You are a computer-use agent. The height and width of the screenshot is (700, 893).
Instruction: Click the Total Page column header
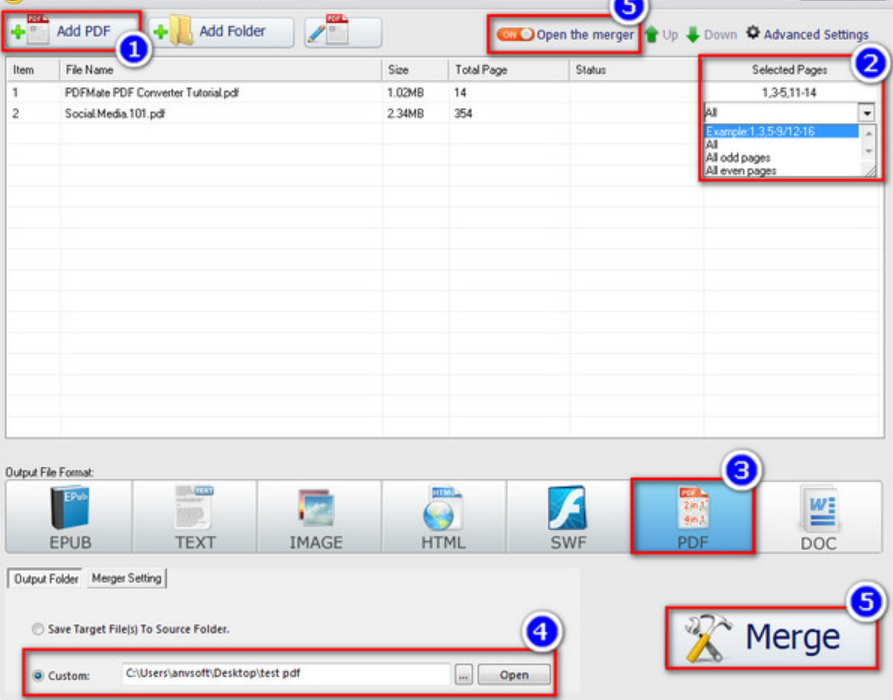coord(509,70)
